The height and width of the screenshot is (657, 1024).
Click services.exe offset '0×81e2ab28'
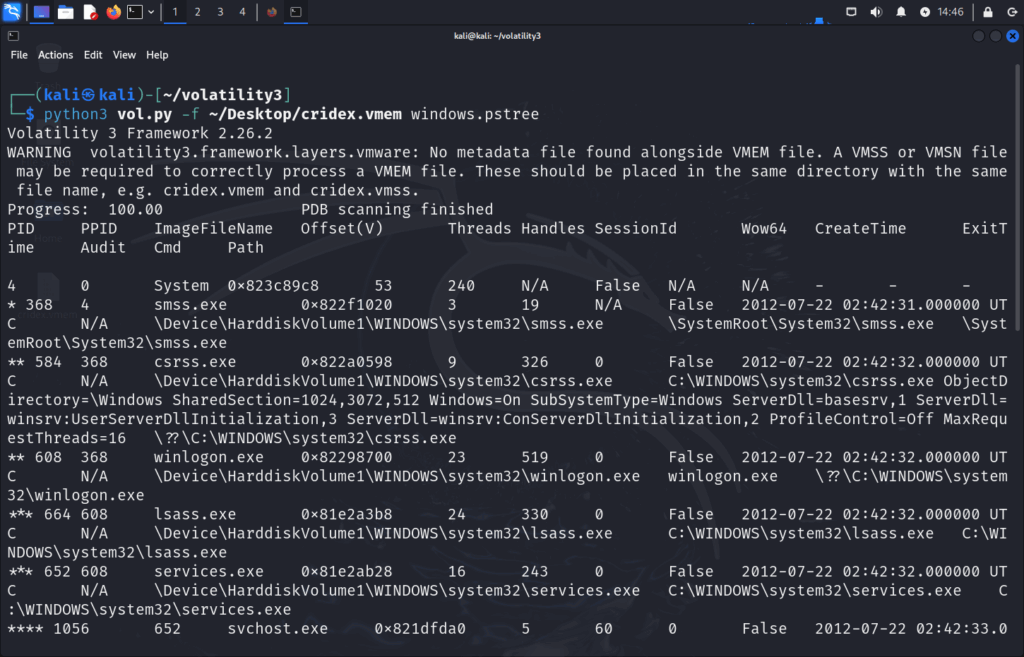click(x=347, y=571)
